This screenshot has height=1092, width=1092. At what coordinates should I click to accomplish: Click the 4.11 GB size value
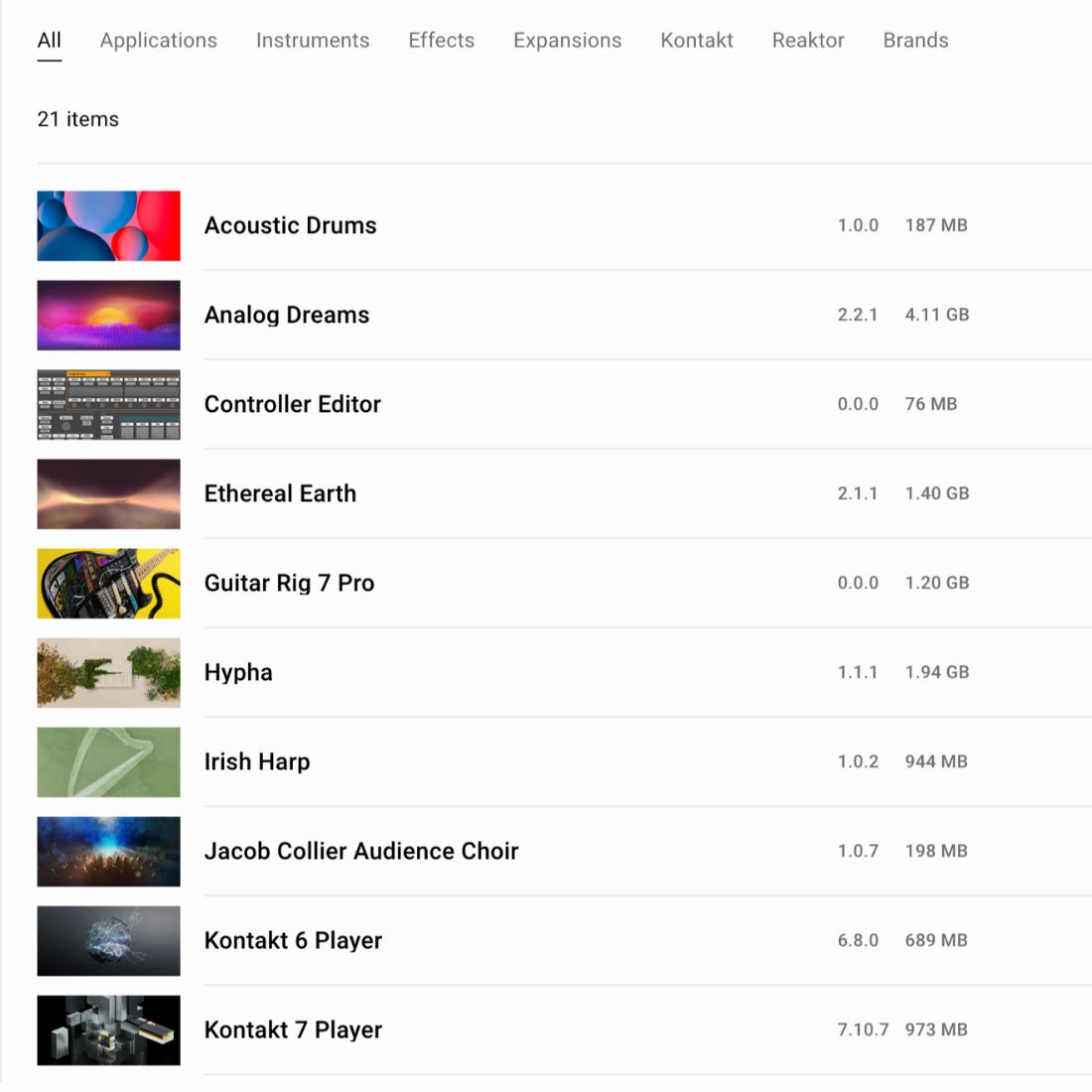pos(937,315)
